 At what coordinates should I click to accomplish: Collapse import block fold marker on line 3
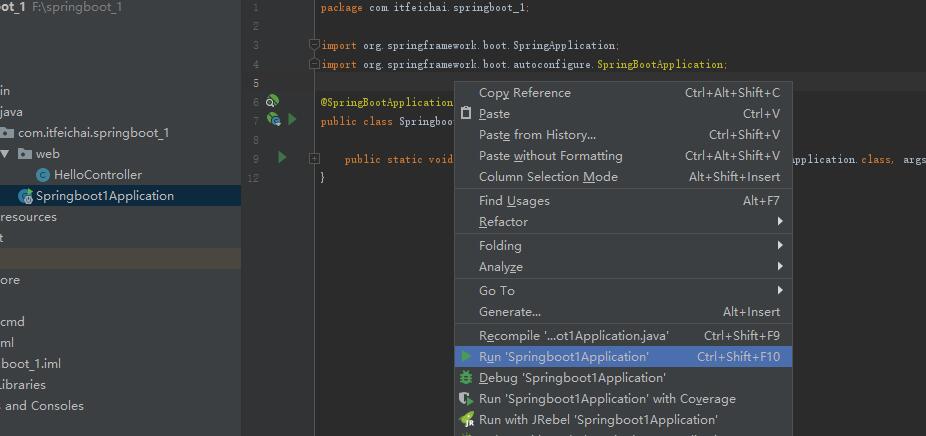tap(314, 44)
